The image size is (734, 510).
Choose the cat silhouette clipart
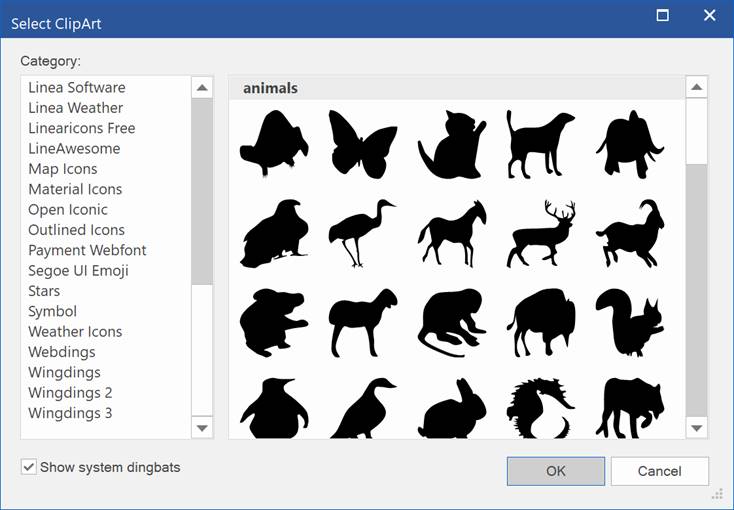pos(452,144)
